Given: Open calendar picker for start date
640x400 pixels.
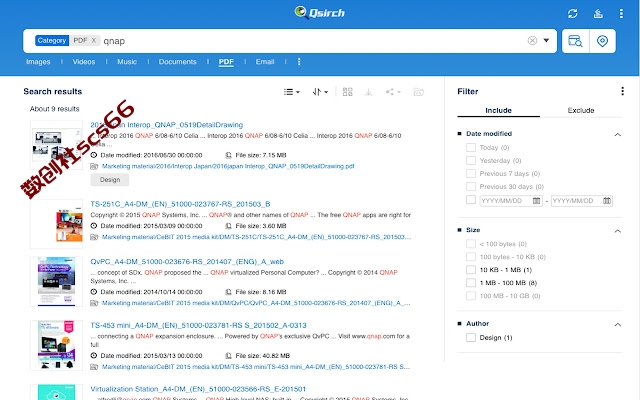Looking at the screenshot, I should 536,201.
